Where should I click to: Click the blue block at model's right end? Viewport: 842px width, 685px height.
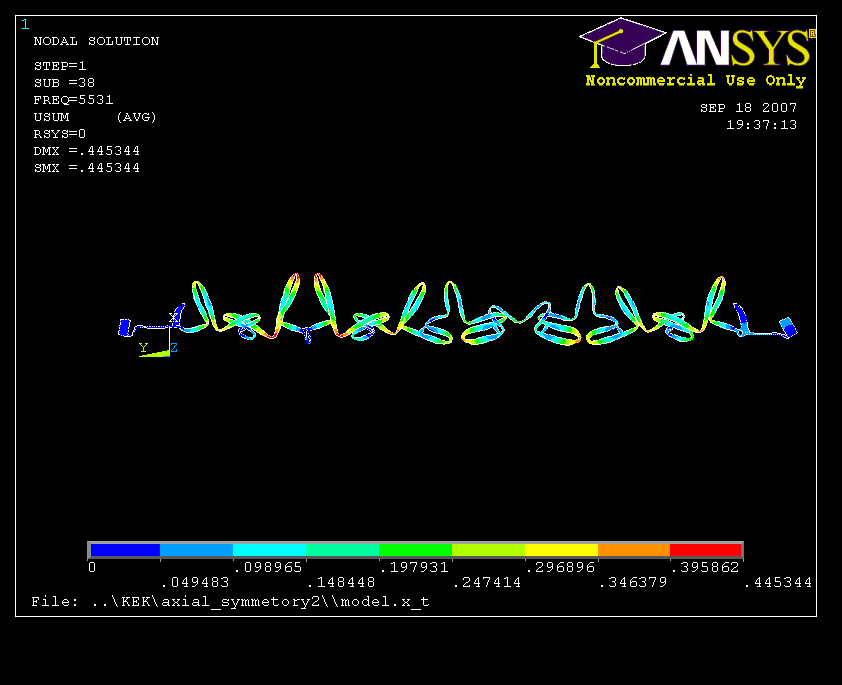(x=789, y=327)
